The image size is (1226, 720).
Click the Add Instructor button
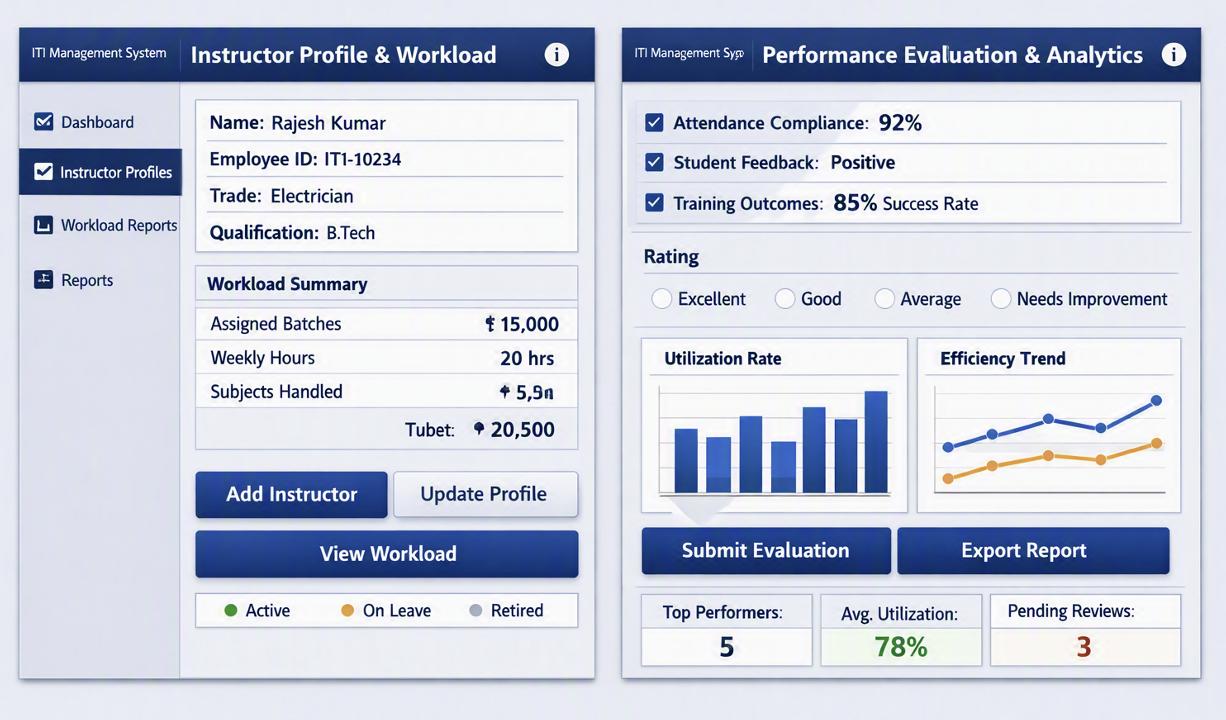pyautogui.click(x=291, y=494)
